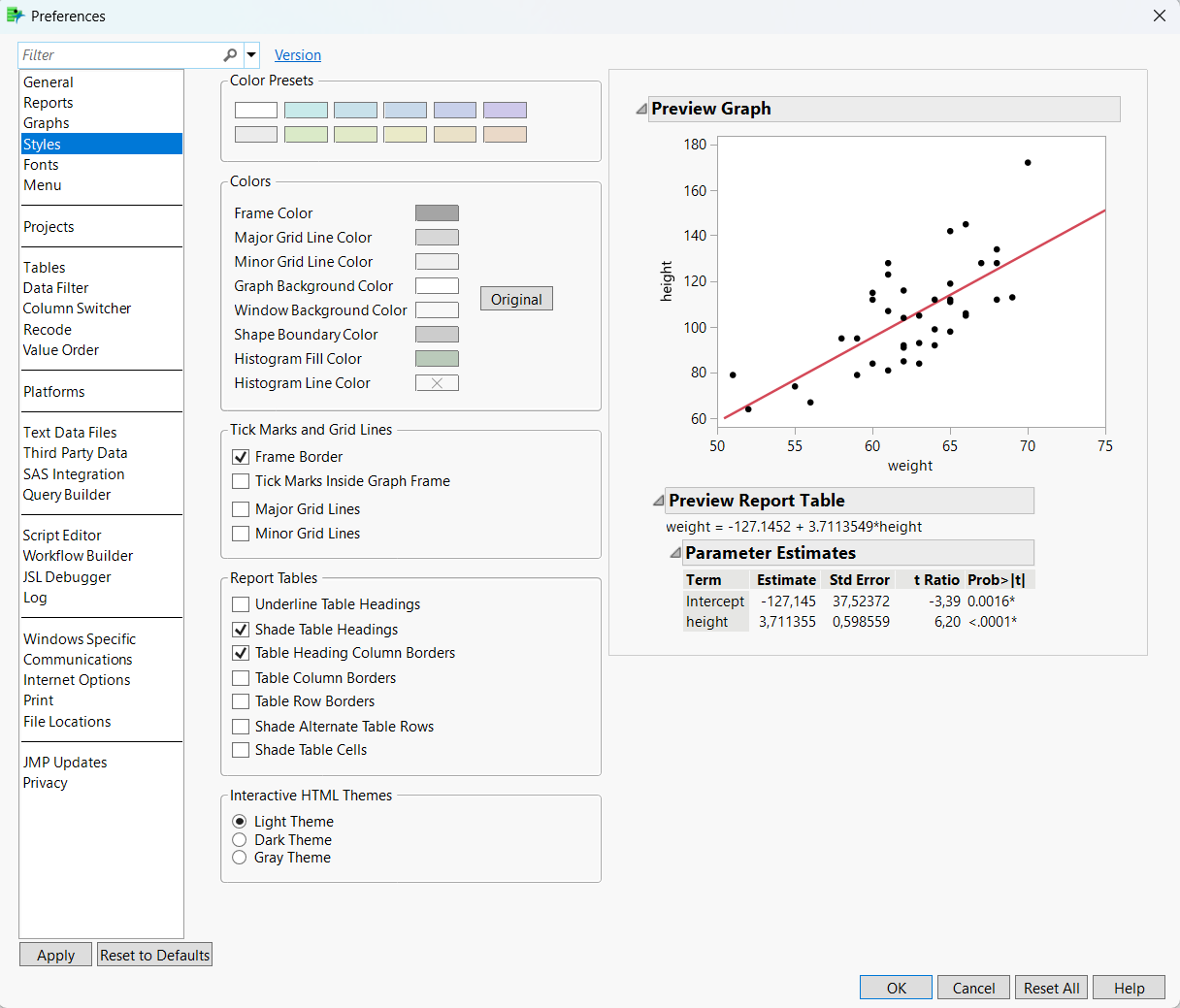
Task: Collapse the Parameter Estimates outline
Action: tap(674, 551)
